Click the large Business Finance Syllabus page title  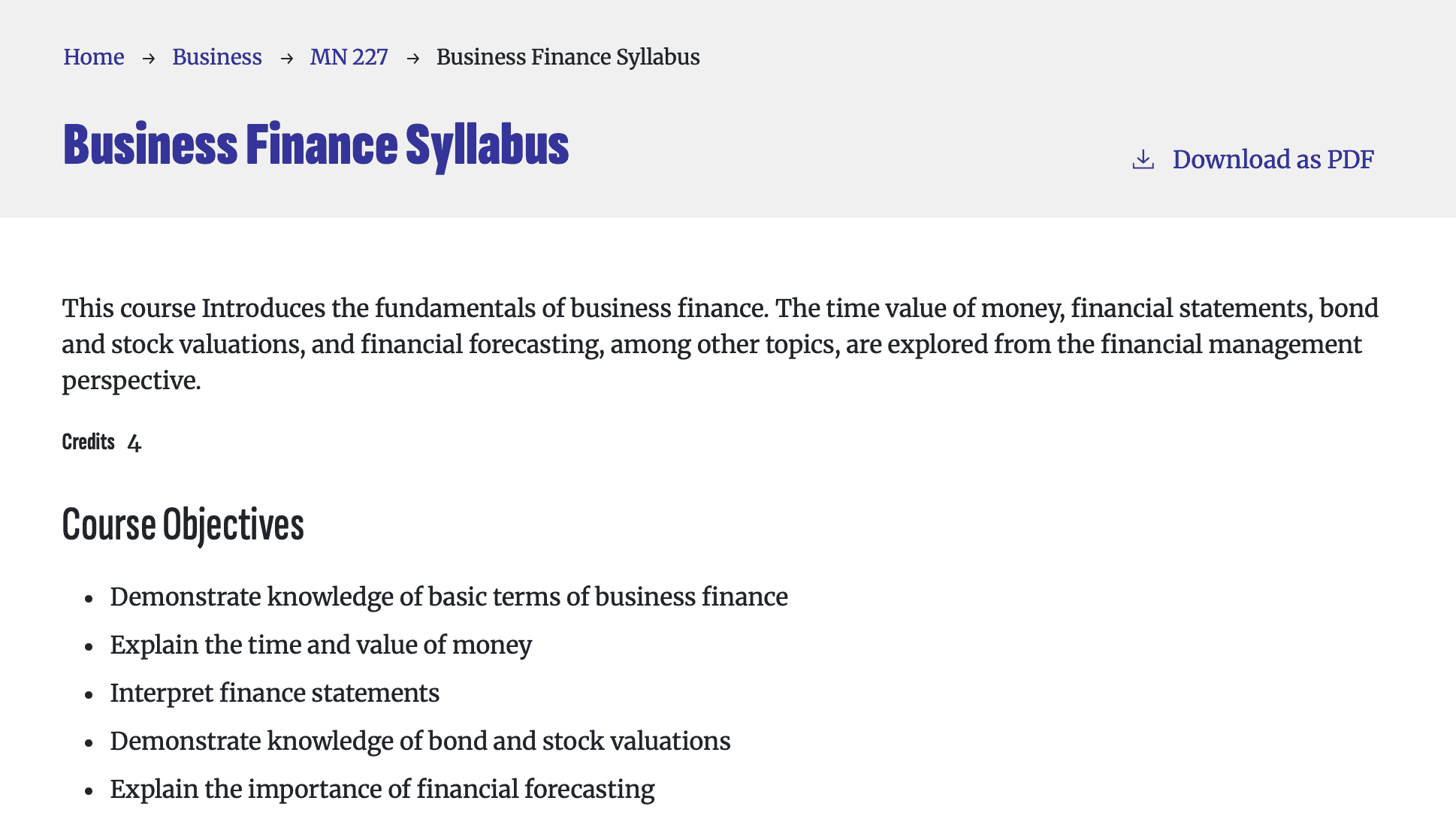[316, 145]
